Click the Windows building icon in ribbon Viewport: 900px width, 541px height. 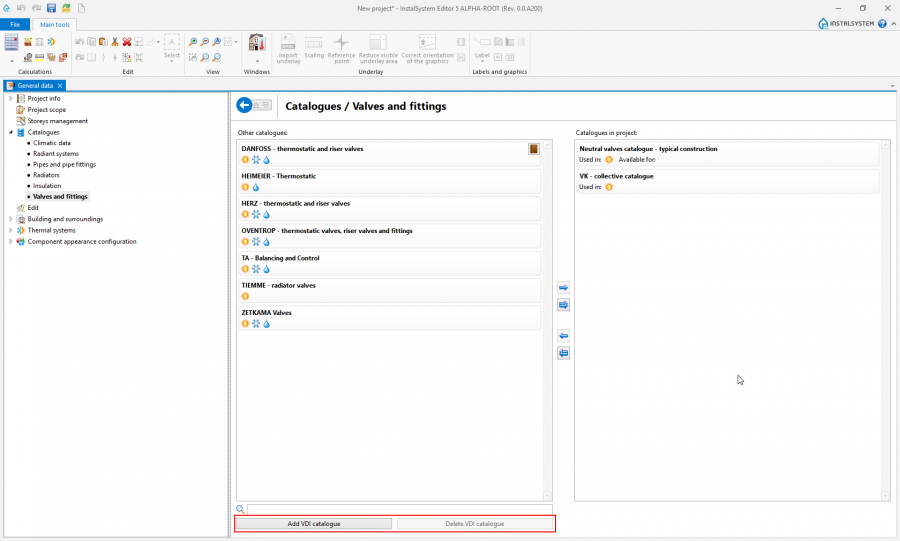coord(256,43)
